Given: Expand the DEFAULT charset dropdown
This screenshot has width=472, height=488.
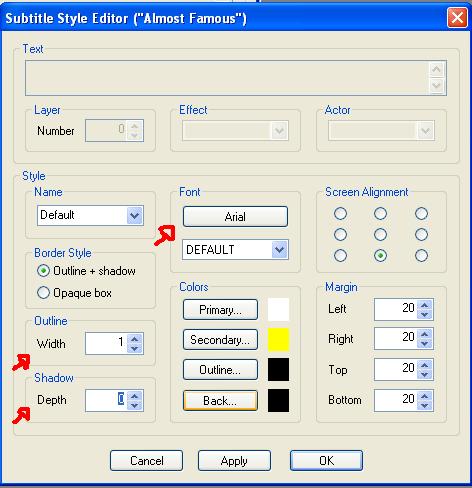Looking at the screenshot, I should pyautogui.click(x=279, y=250).
